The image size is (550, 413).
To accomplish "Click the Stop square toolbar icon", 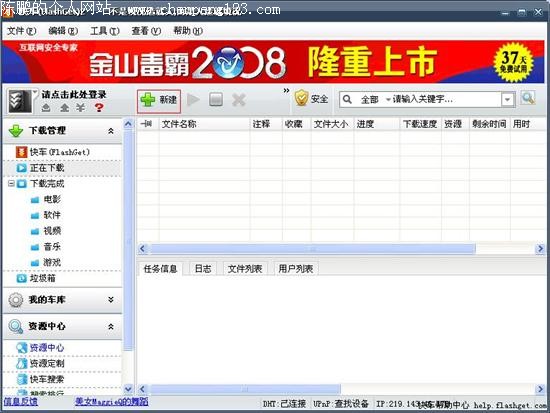I will (x=216, y=100).
